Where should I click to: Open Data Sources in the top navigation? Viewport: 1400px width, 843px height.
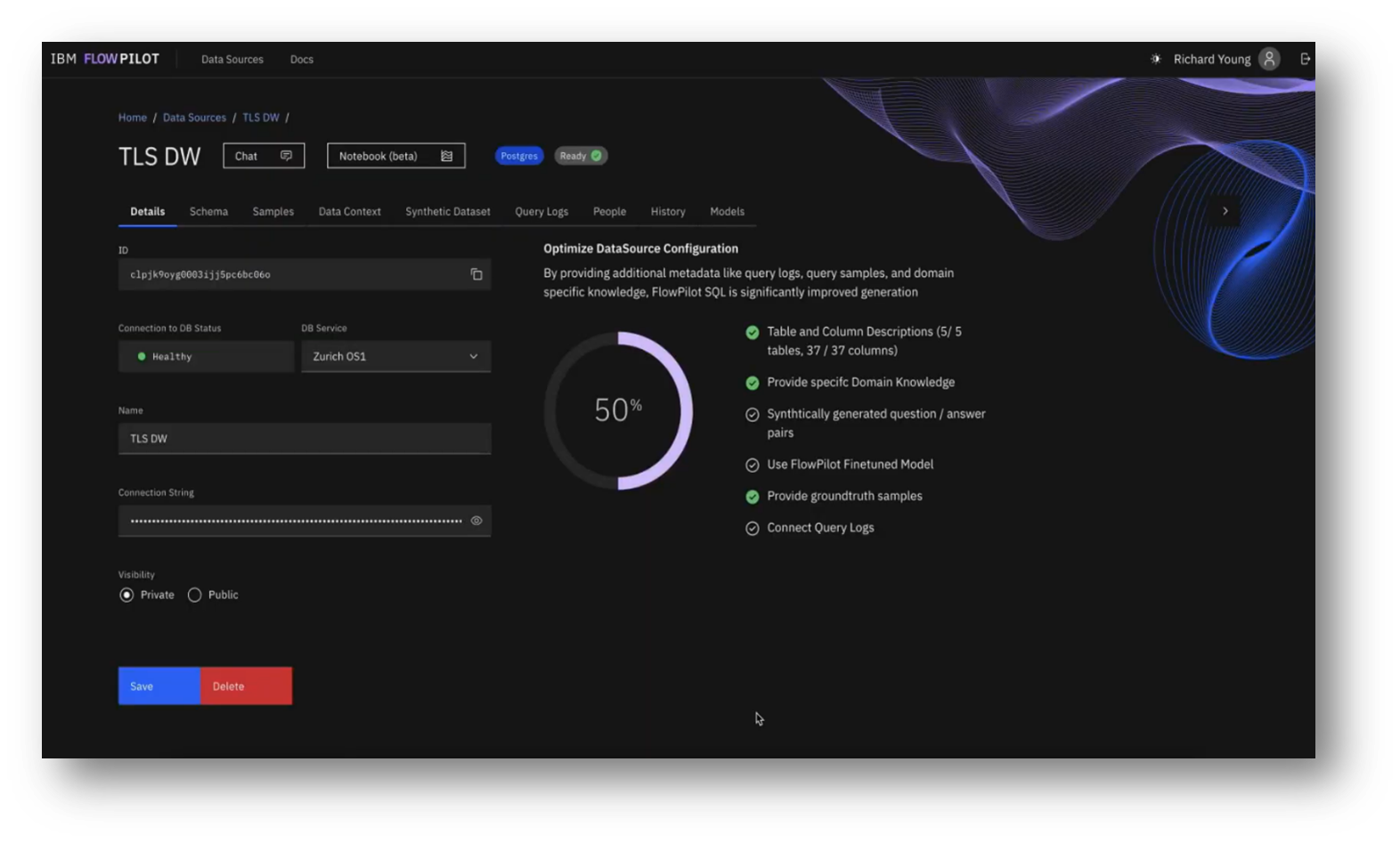click(232, 60)
